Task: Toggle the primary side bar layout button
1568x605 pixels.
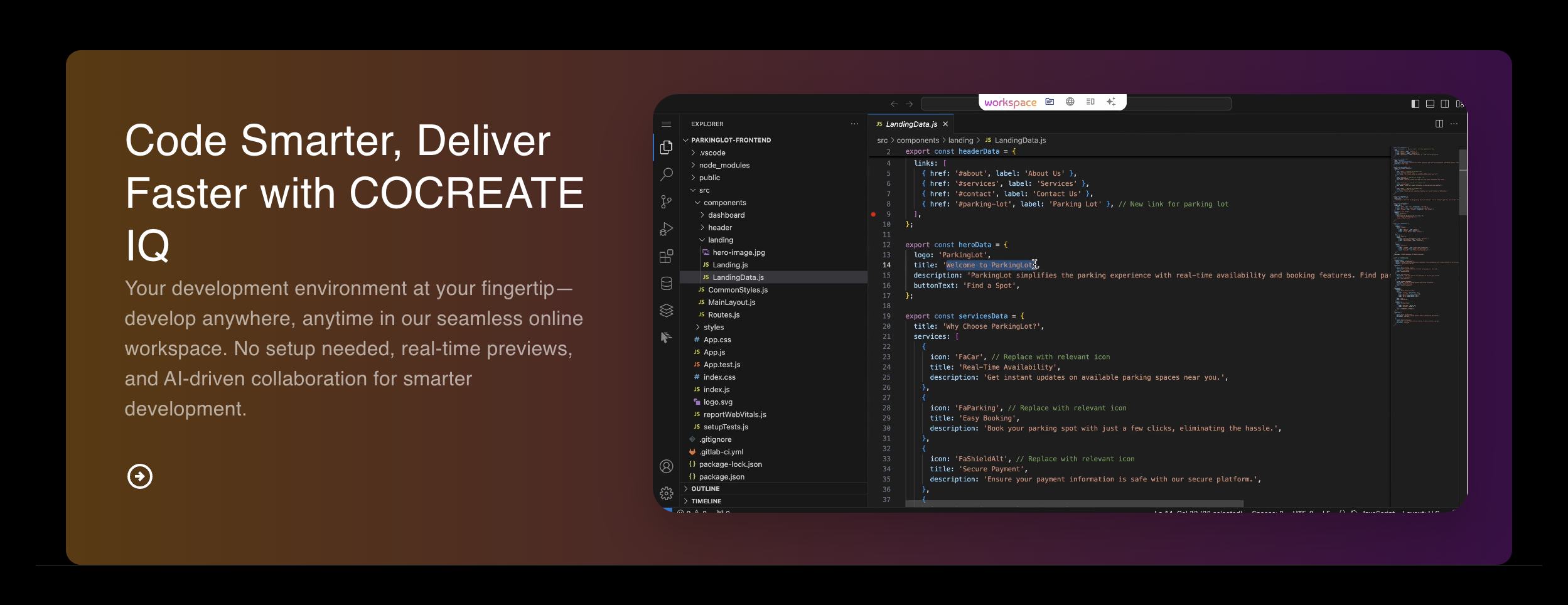Action: point(1415,104)
